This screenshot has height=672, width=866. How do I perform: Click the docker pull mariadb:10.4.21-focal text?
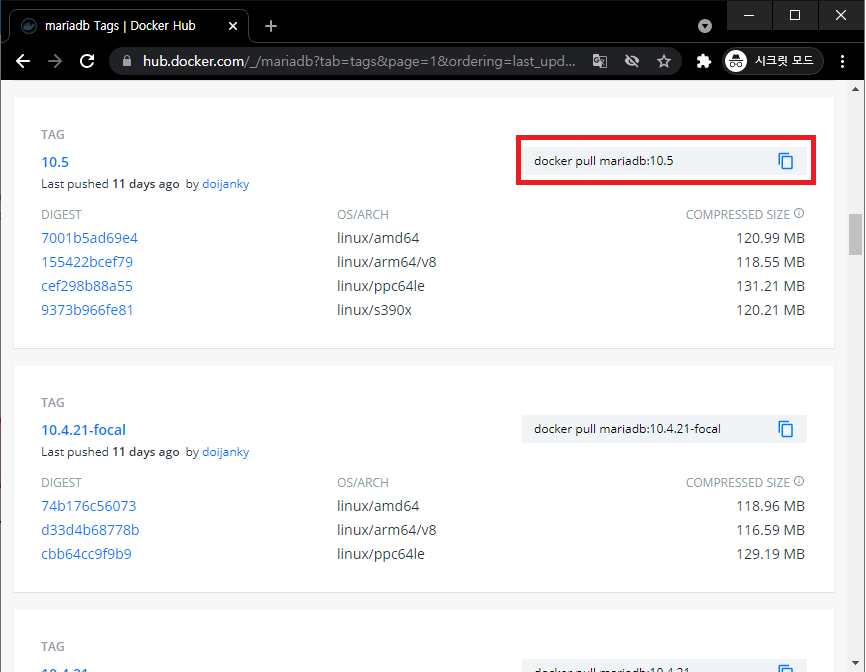(627, 429)
